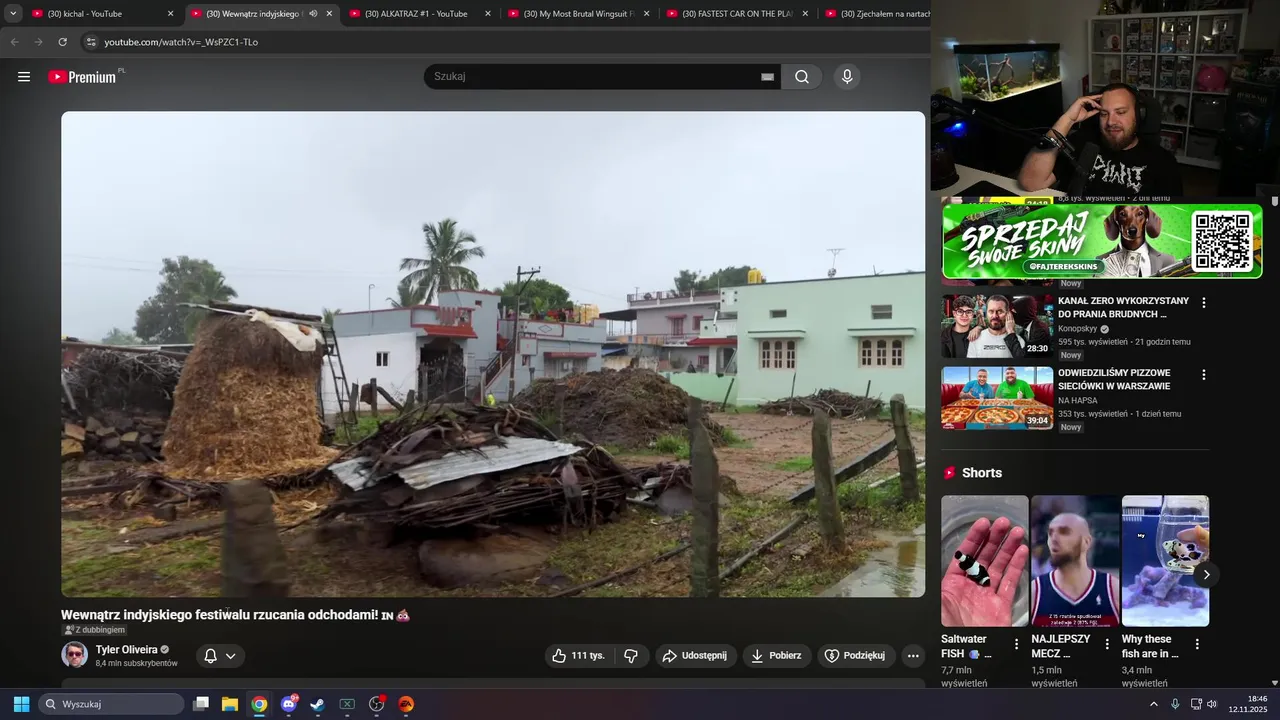
Task: Click the Podziękuj thanks button
Action: pos(855,656)
